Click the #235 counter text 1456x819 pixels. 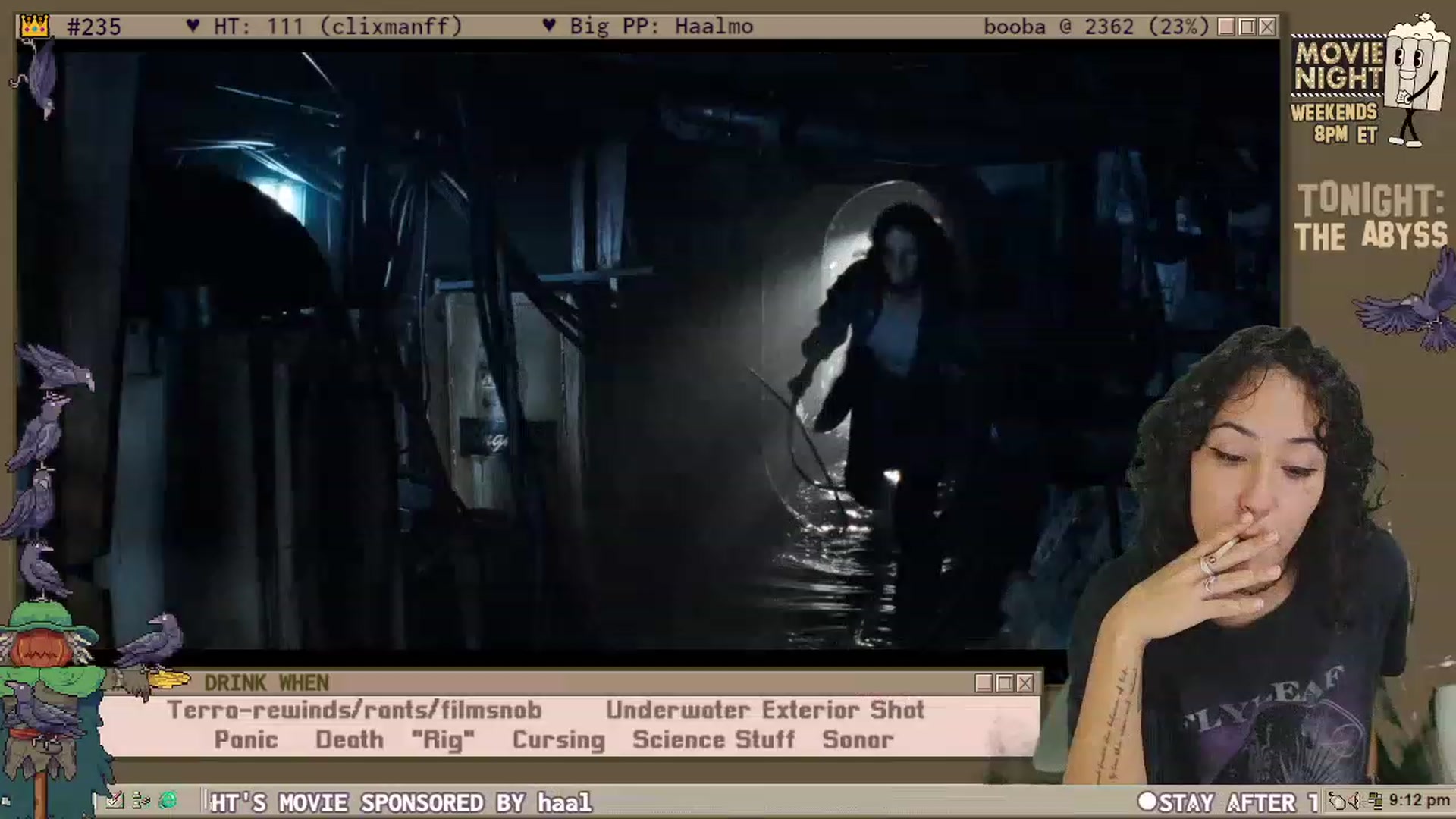94,27
